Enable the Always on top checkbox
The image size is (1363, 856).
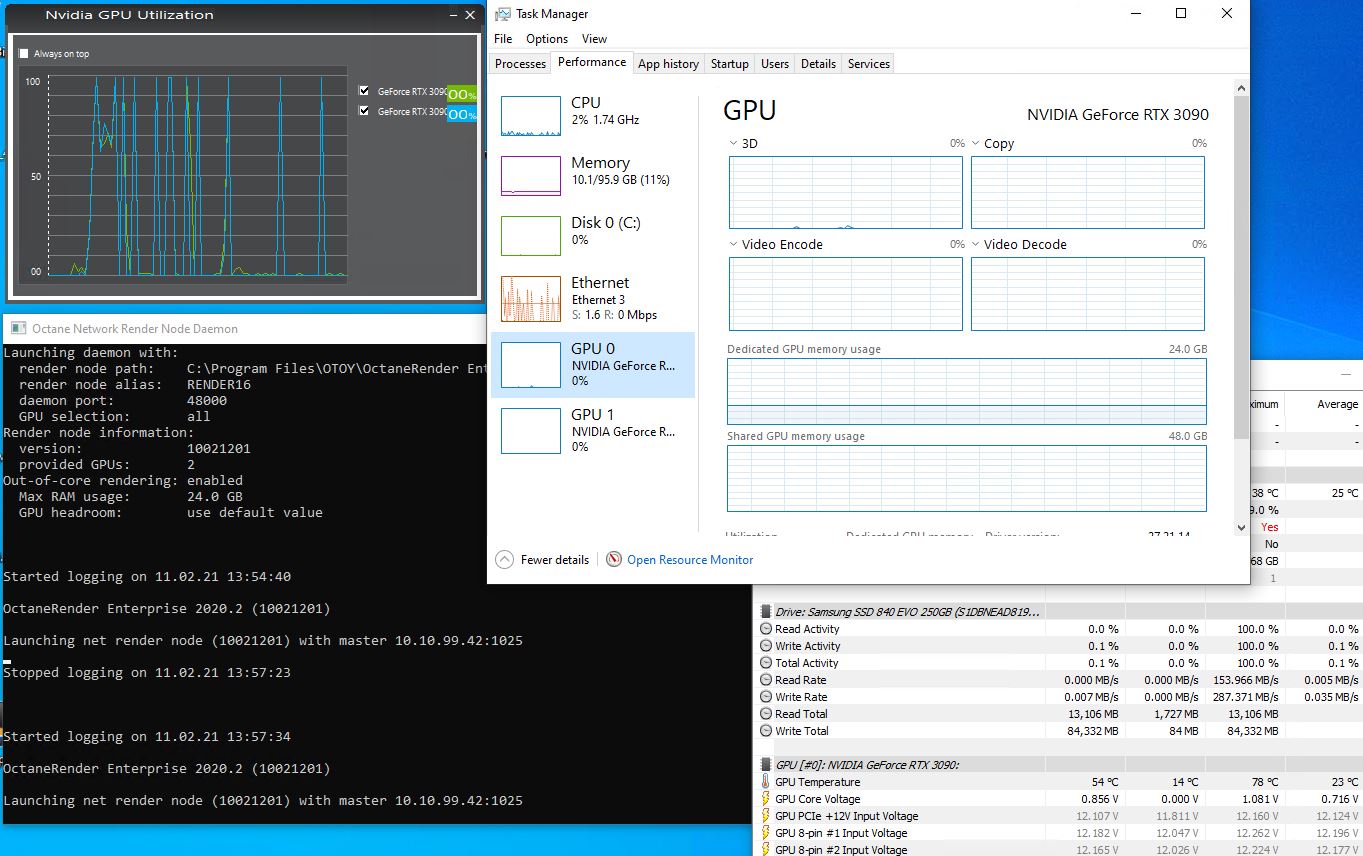pos(24,54)
